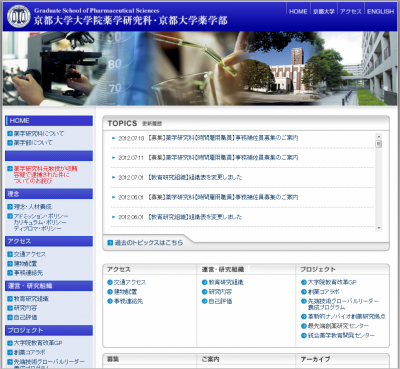The image size is (400, 369).
Task: Click the TOPICS scrollbar down arrow
Action: pos(378,228)
